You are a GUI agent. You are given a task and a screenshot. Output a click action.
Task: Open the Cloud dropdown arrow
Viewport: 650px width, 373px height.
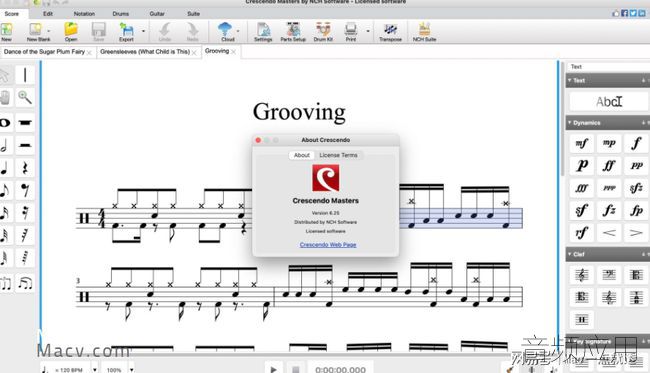pos(238,31)
